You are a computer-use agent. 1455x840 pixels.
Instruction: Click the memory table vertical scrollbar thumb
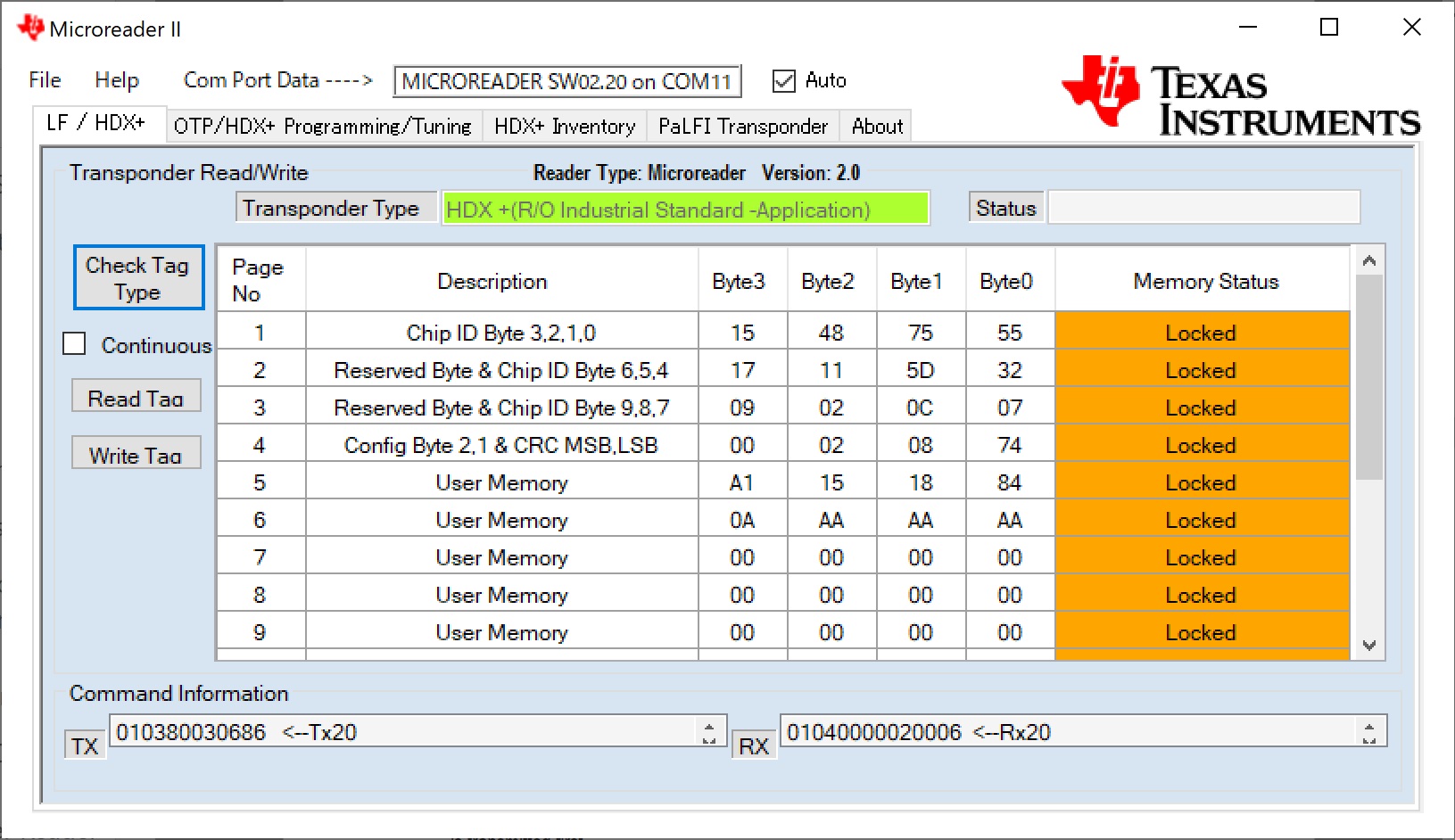coord(1369,377)
